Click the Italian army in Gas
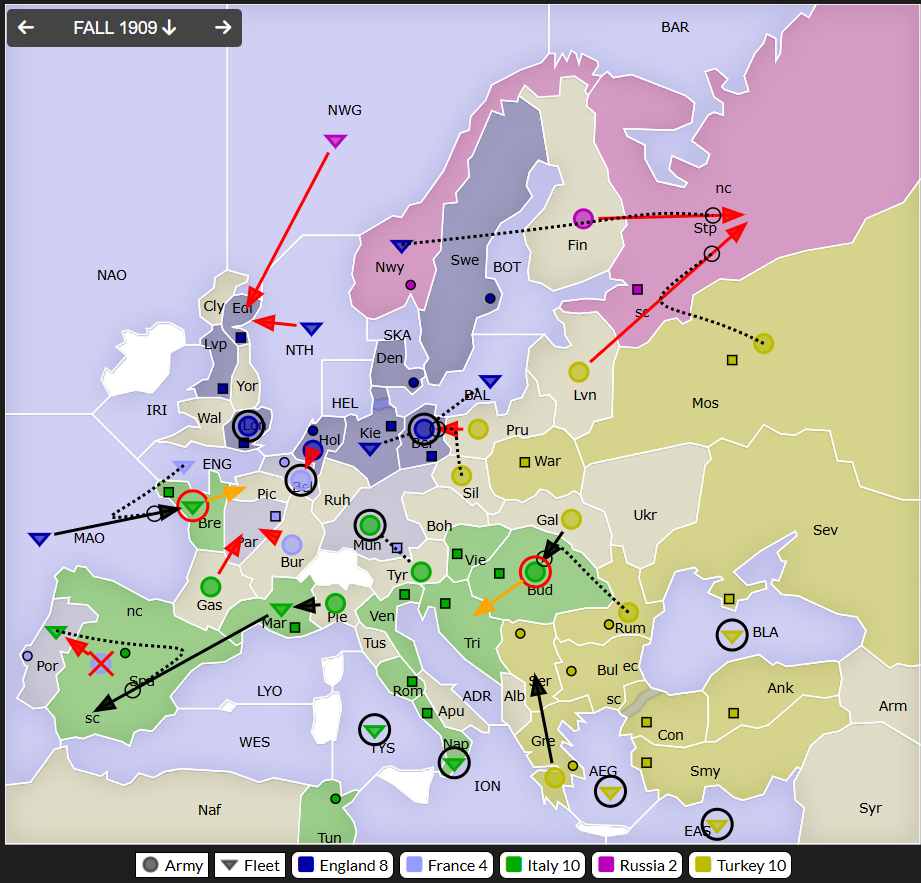This screenshot has width=921, height=883. (210, 586)
